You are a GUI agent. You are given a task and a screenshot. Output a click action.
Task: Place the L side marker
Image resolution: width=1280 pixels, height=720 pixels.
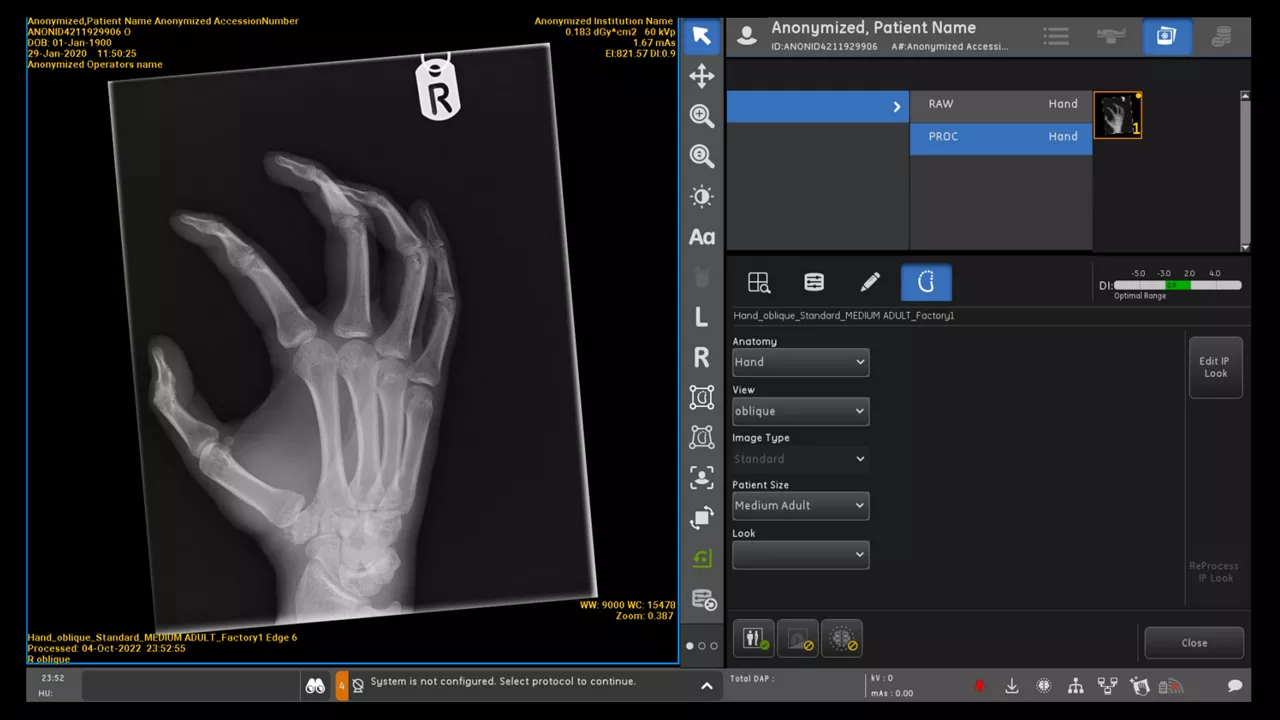pos(702,317)
